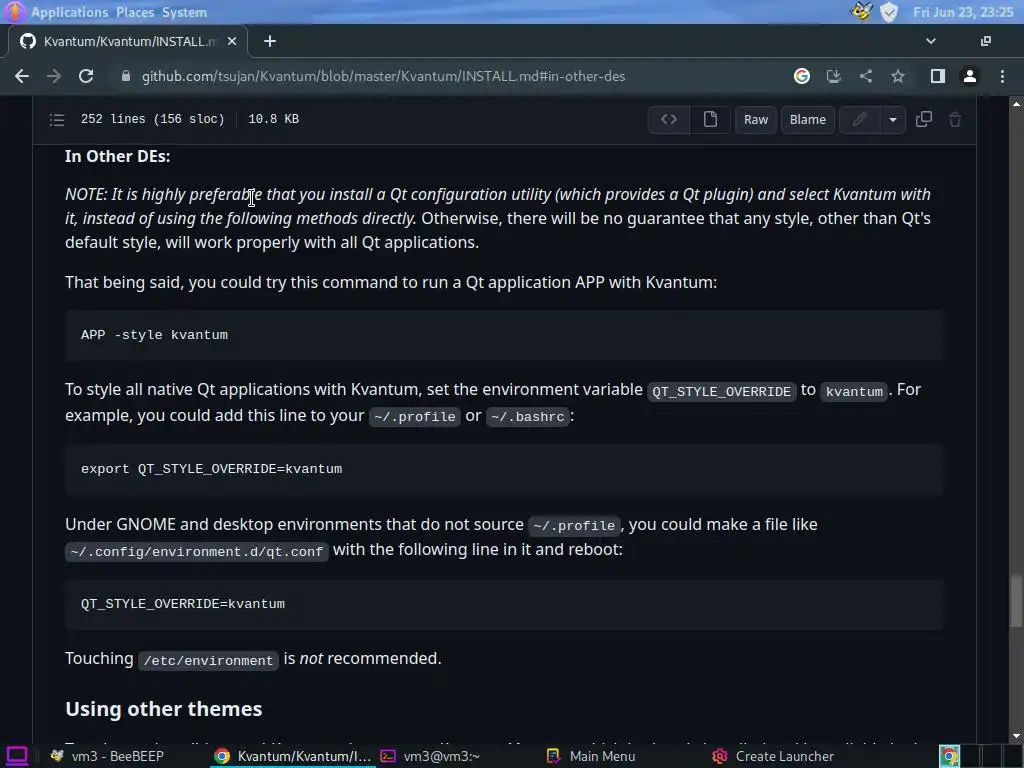Select the Kvantum/Kvantum/INSTALL.md browser tab
Image resolution: width=1024 pixels, height=768 pixels.
click(129, 41)
